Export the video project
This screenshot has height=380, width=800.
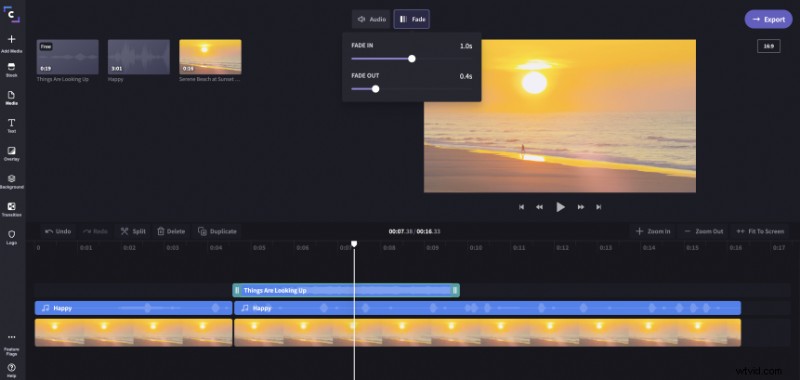click(x=769, y=19)
